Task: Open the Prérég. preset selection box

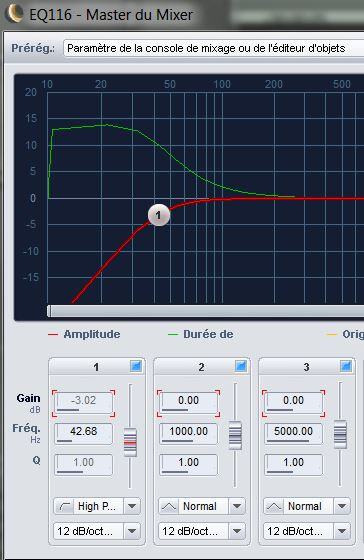Action: click(x=214, y=48)
